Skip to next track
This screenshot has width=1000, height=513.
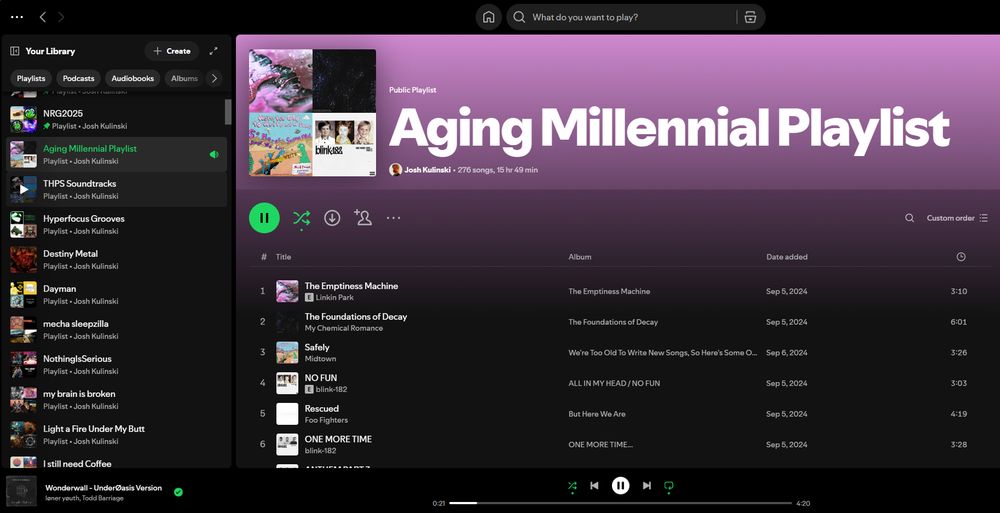[647, 486]
